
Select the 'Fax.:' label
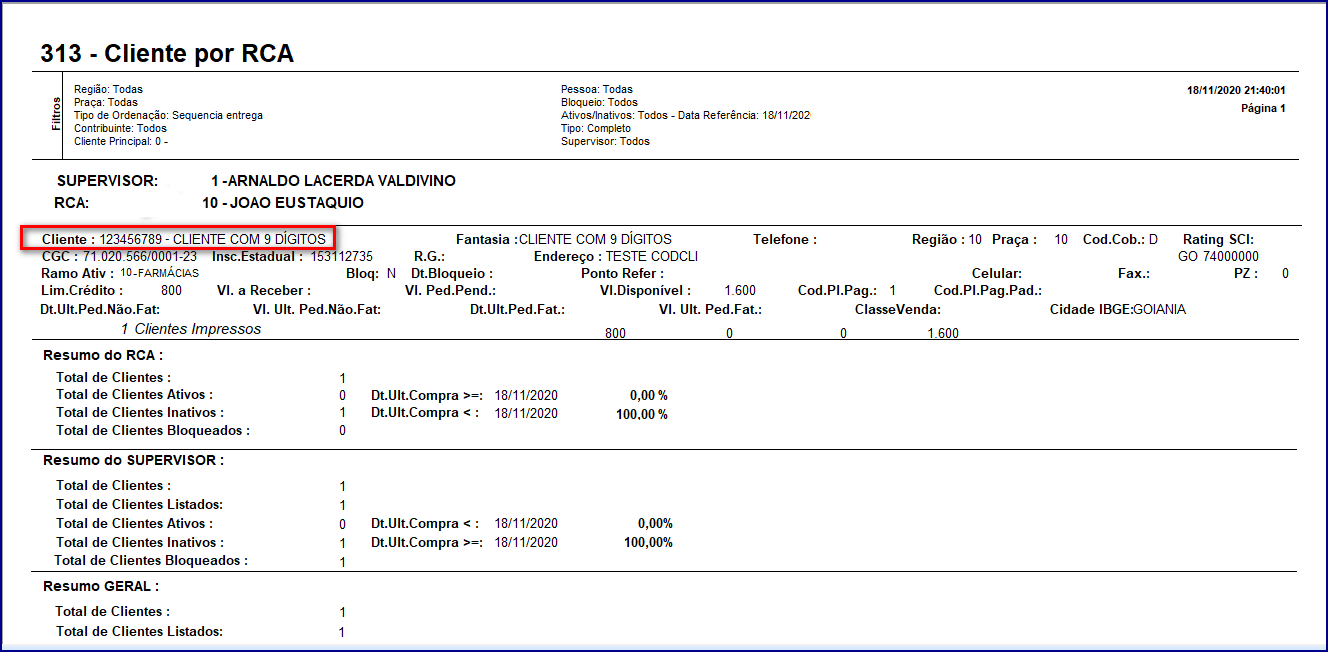[x=1134, y=273]
